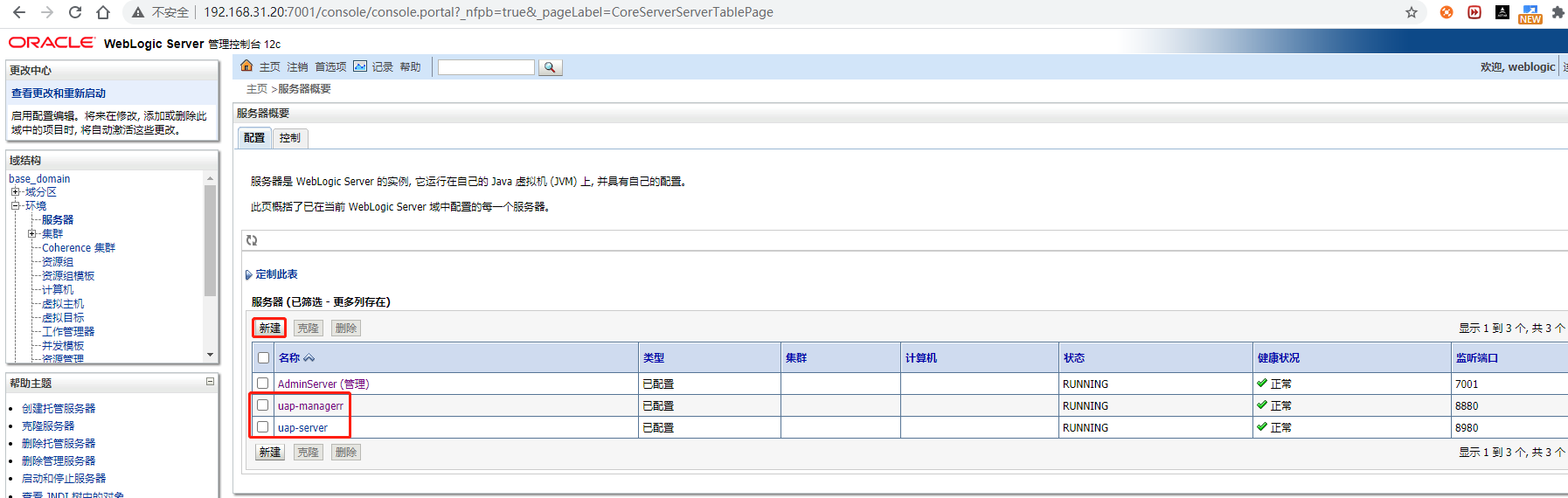Click the not-secure warning triangle icon
This screenshot has width=1568, height=498.
(x=138, y=12)
